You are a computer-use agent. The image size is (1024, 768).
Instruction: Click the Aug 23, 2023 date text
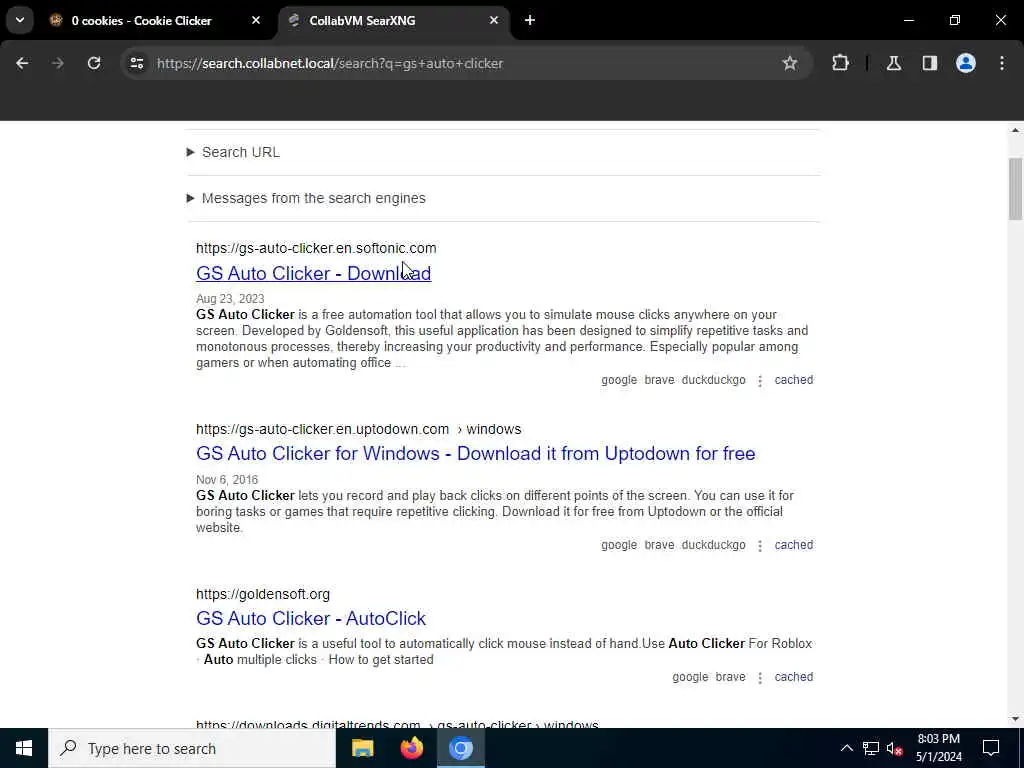coord(230,298)
